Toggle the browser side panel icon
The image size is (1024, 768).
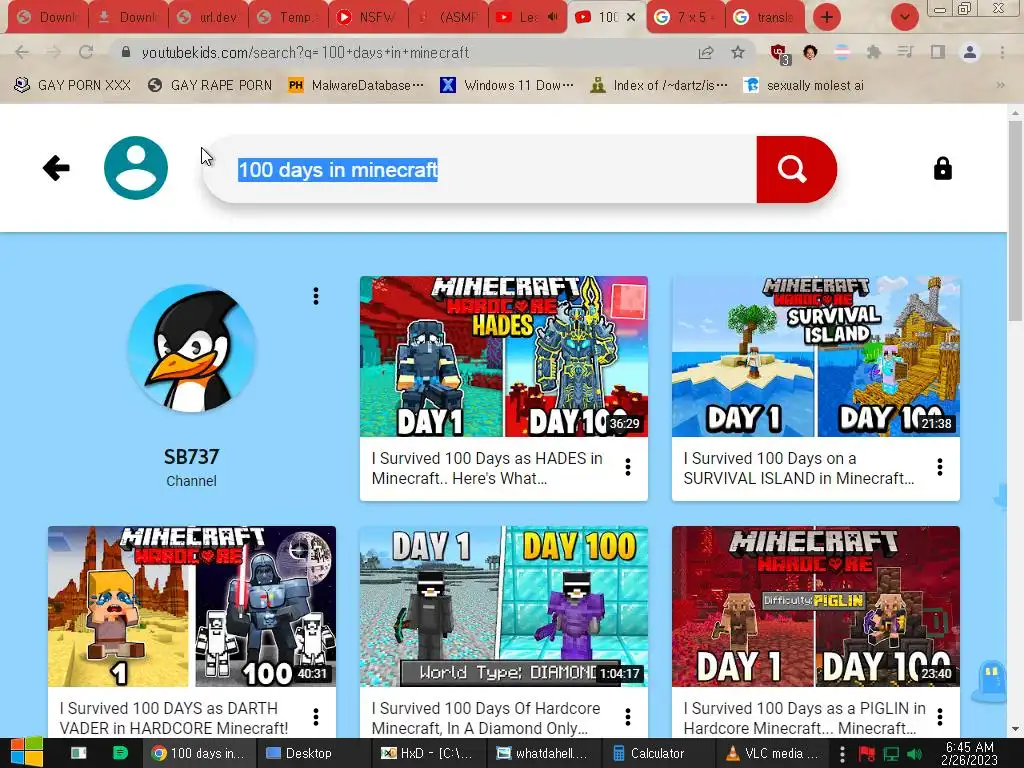click(938, 52)
